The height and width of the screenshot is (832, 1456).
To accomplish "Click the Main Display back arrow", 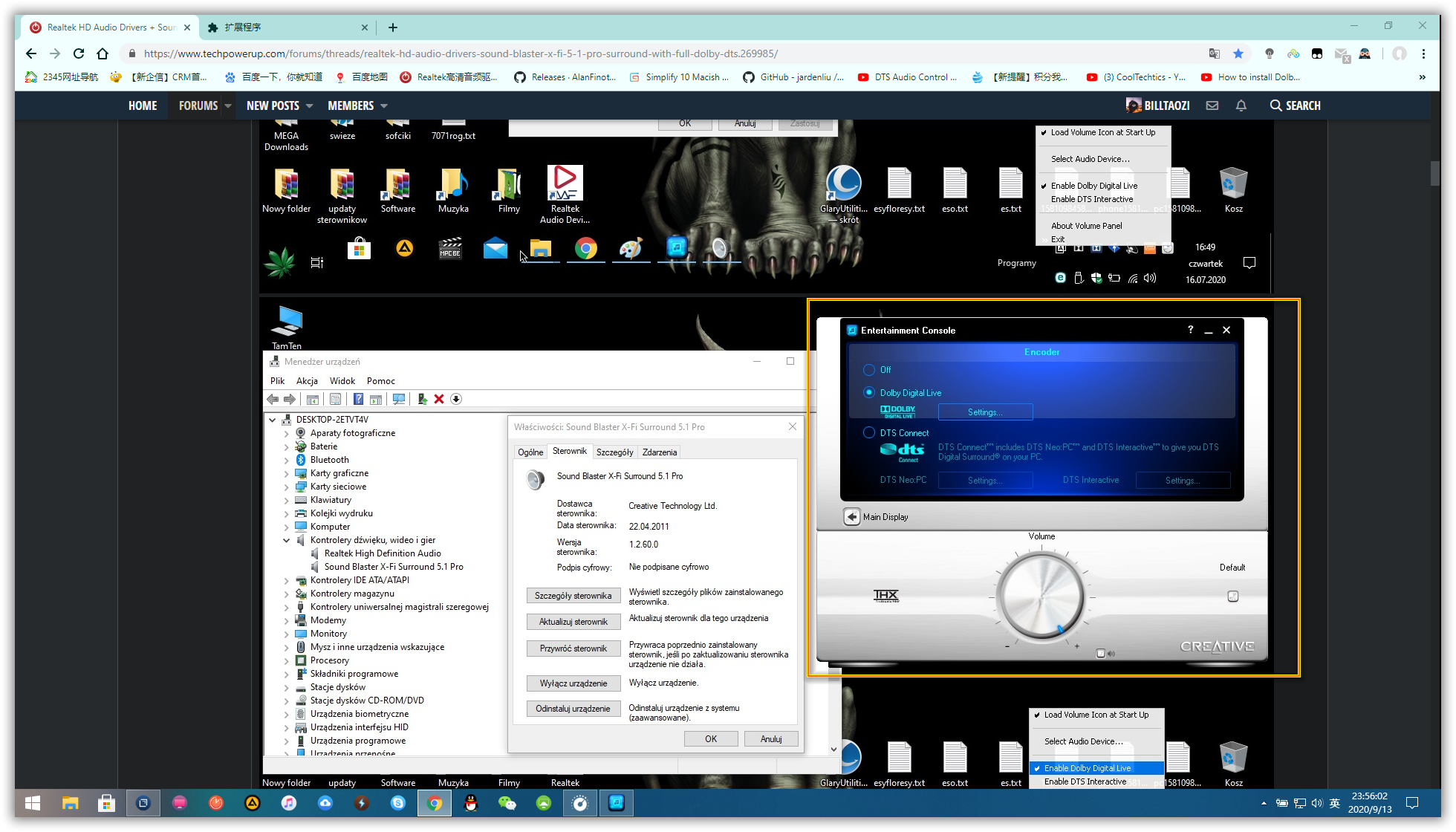I will 852,517.
